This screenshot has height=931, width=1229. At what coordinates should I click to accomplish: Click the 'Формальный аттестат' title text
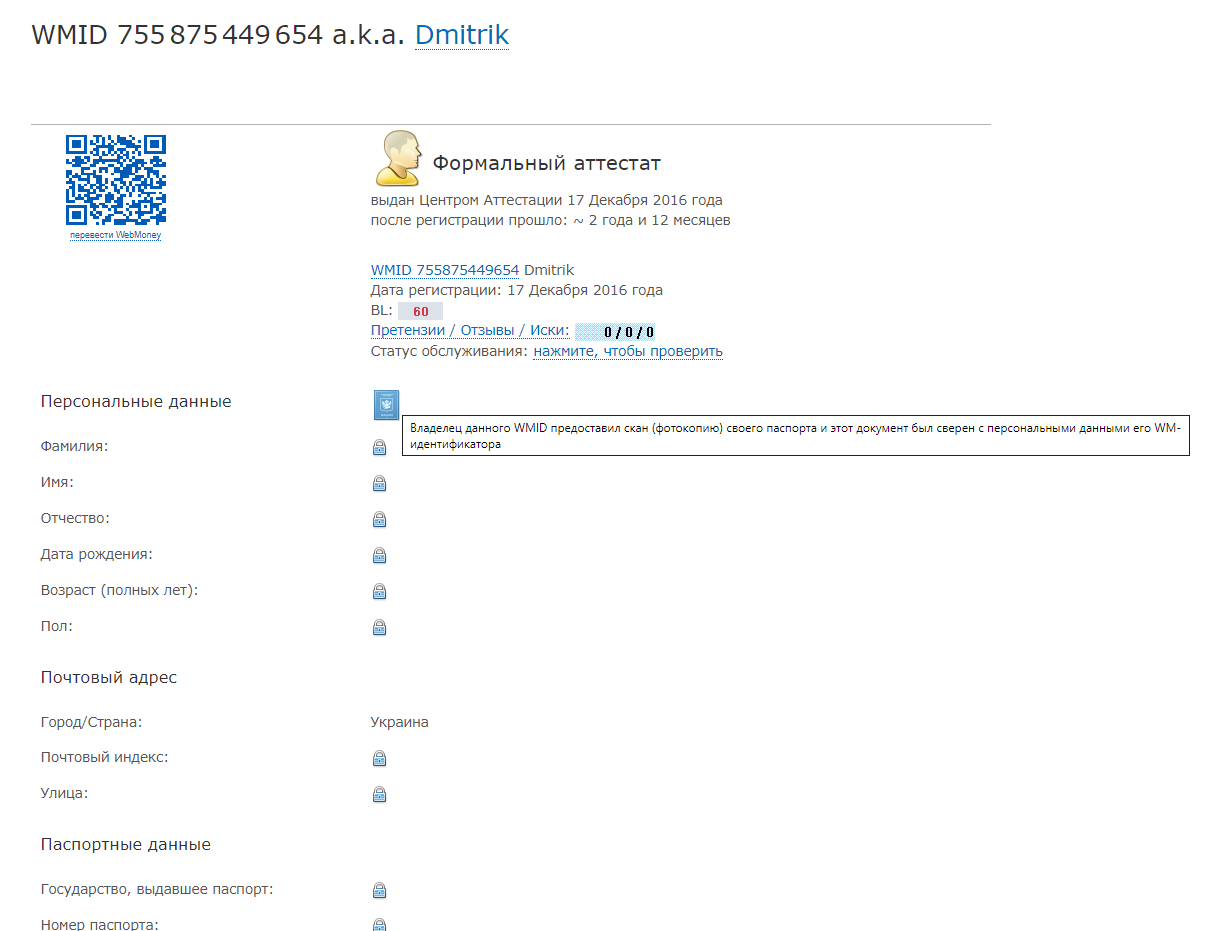546,163
